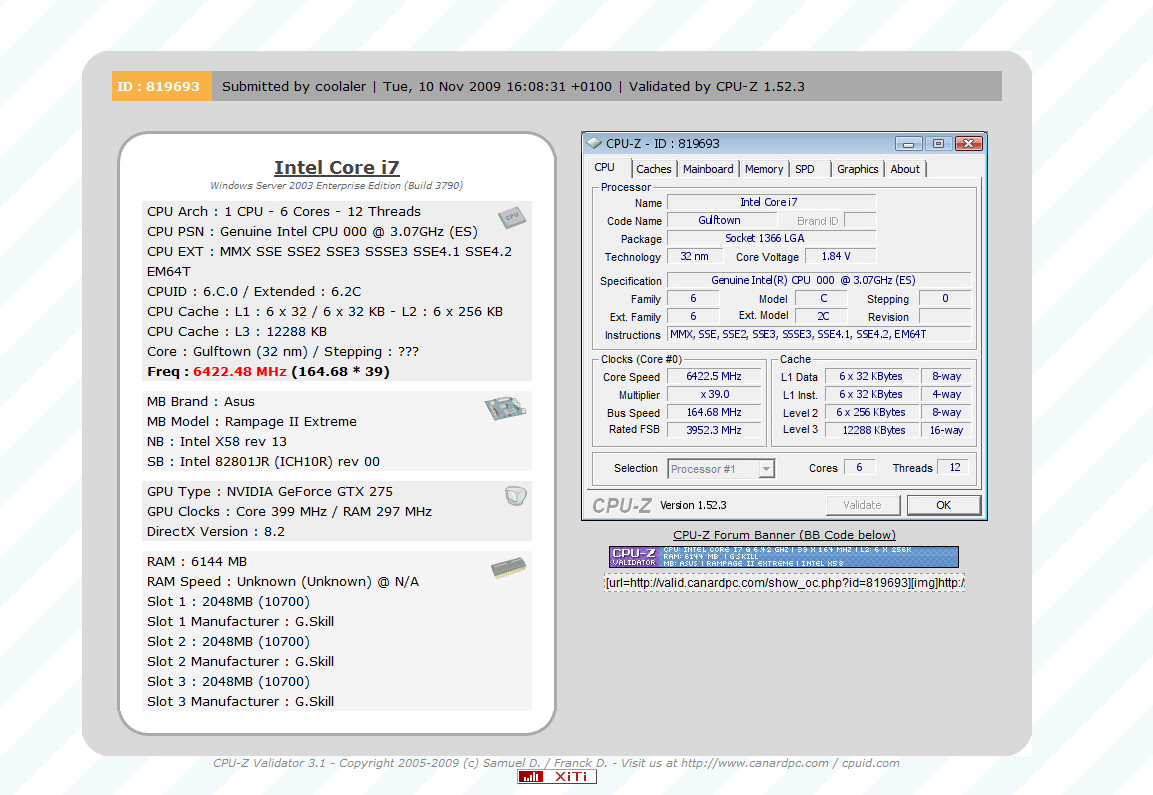Click the NB : Intel X58 rev 13 line
1153x795 pixels.
tap(217, 442)
